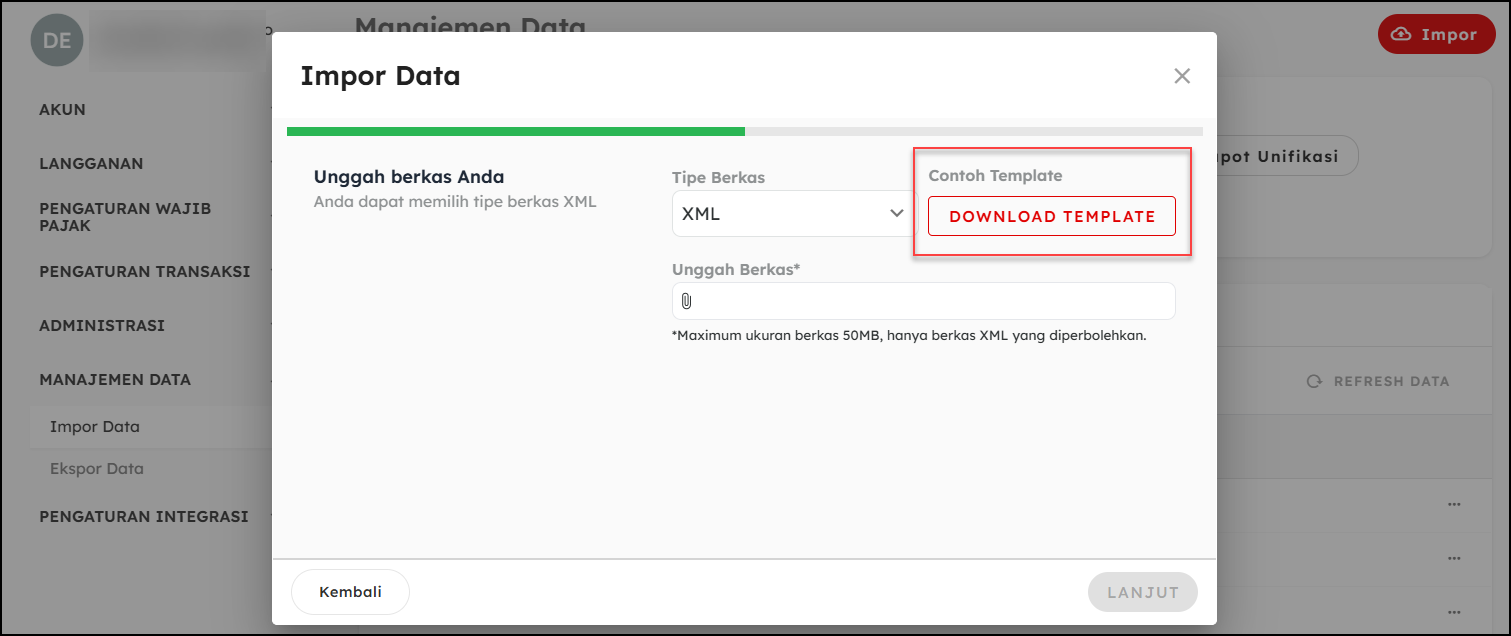Screen dimensions: 1511x636
Task: Click the cloud upload Impor icon
Action: pyautogui.click(x=1402, y=34)
